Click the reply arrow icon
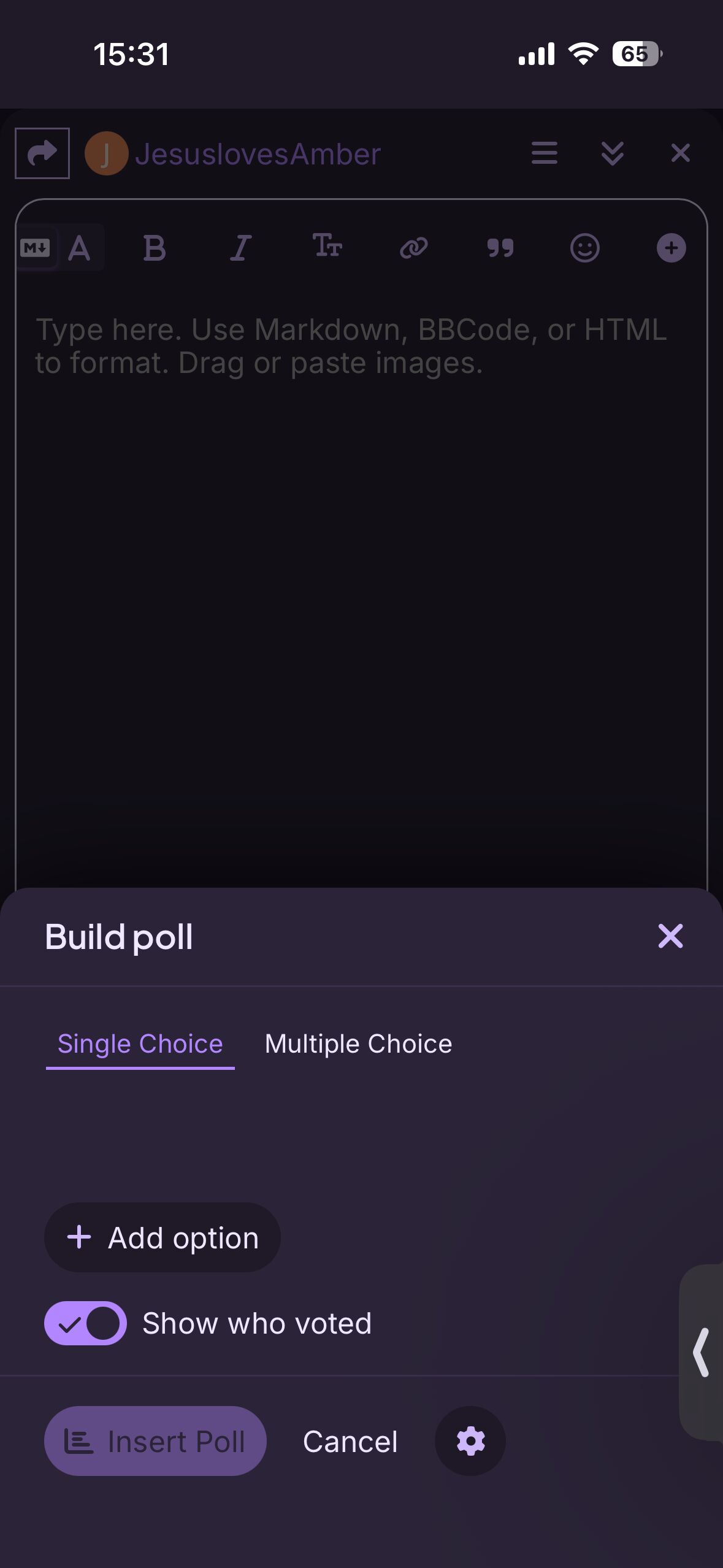Viewport: 723px width, 1568px height. tap(42, 153)
